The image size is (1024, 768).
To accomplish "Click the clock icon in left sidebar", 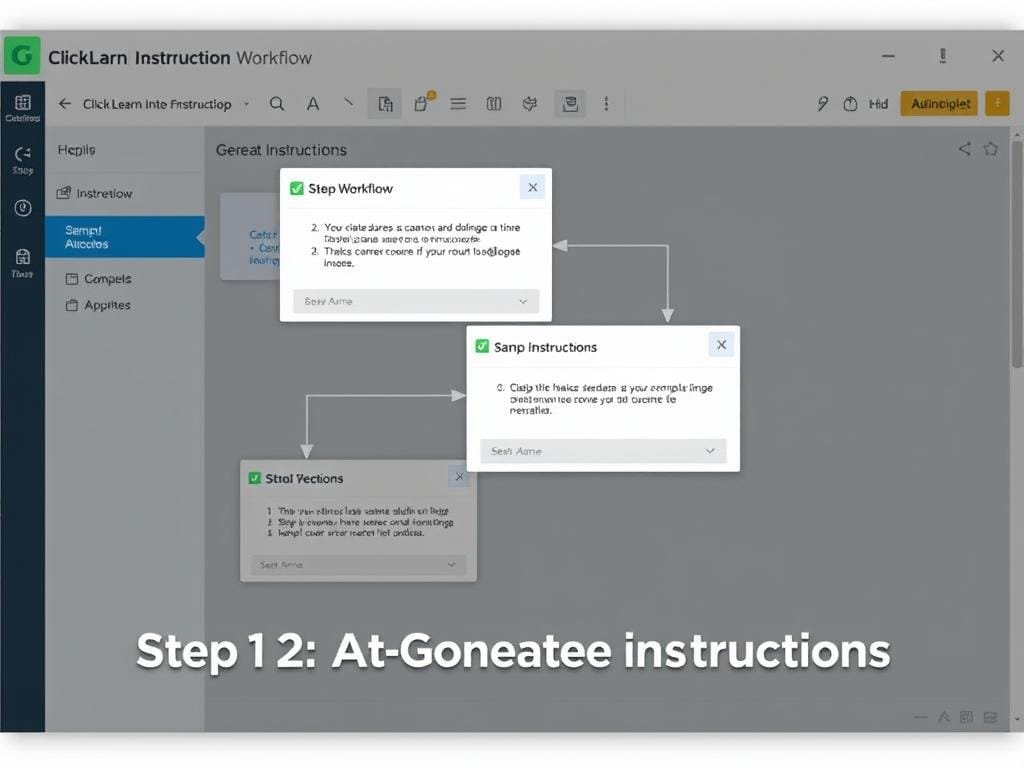I will pos(22,208).
